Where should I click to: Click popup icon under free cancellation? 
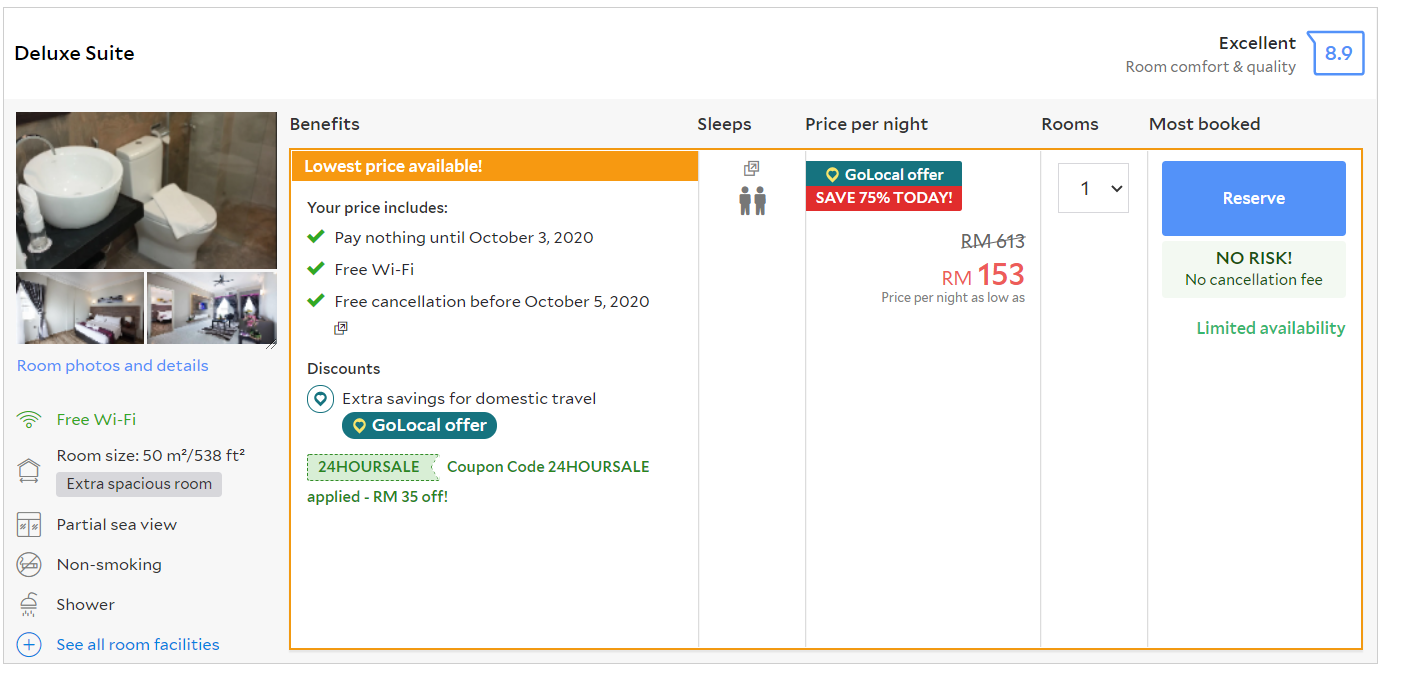pos(341,328)
